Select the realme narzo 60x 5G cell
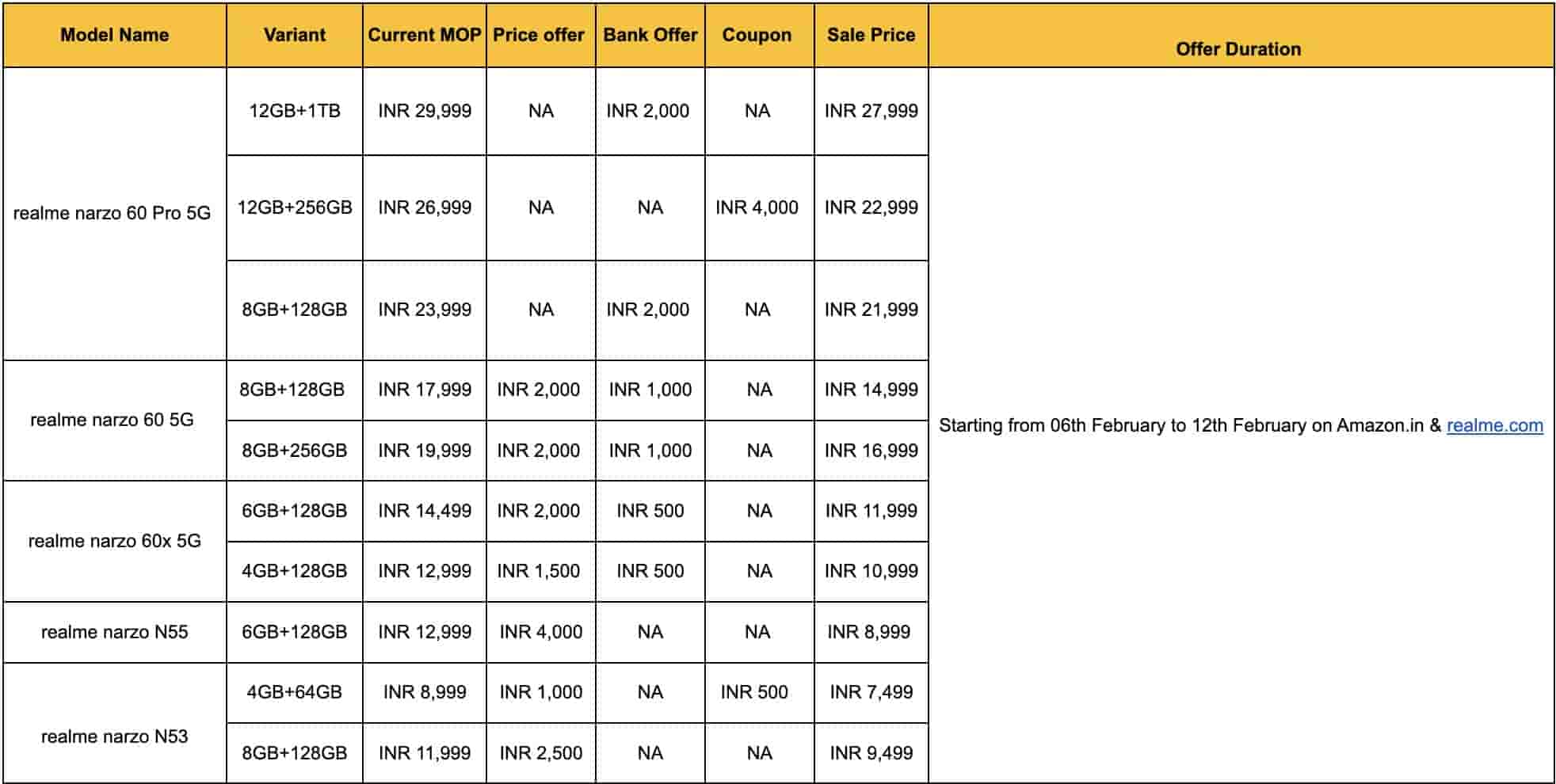The image size is (1556, 784). pos(115,541)
